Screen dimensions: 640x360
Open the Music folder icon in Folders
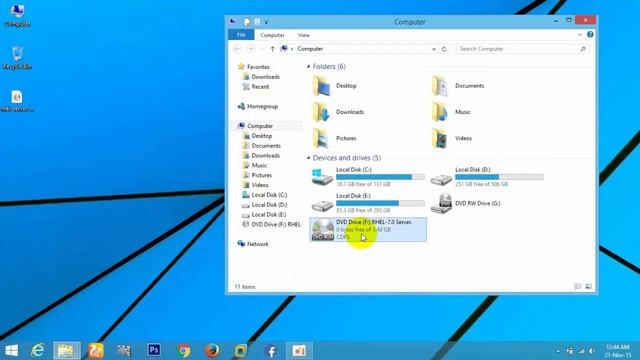[x=440, y=112]
